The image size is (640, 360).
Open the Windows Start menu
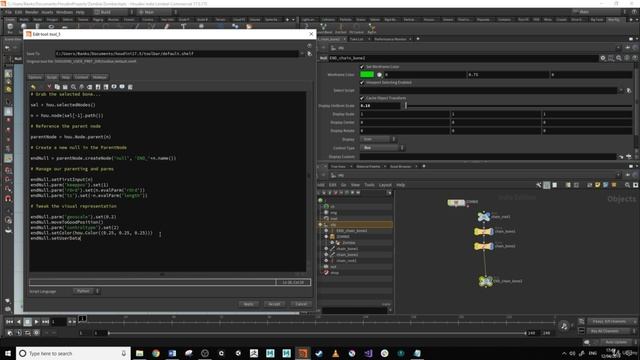(x=8, y=353)
